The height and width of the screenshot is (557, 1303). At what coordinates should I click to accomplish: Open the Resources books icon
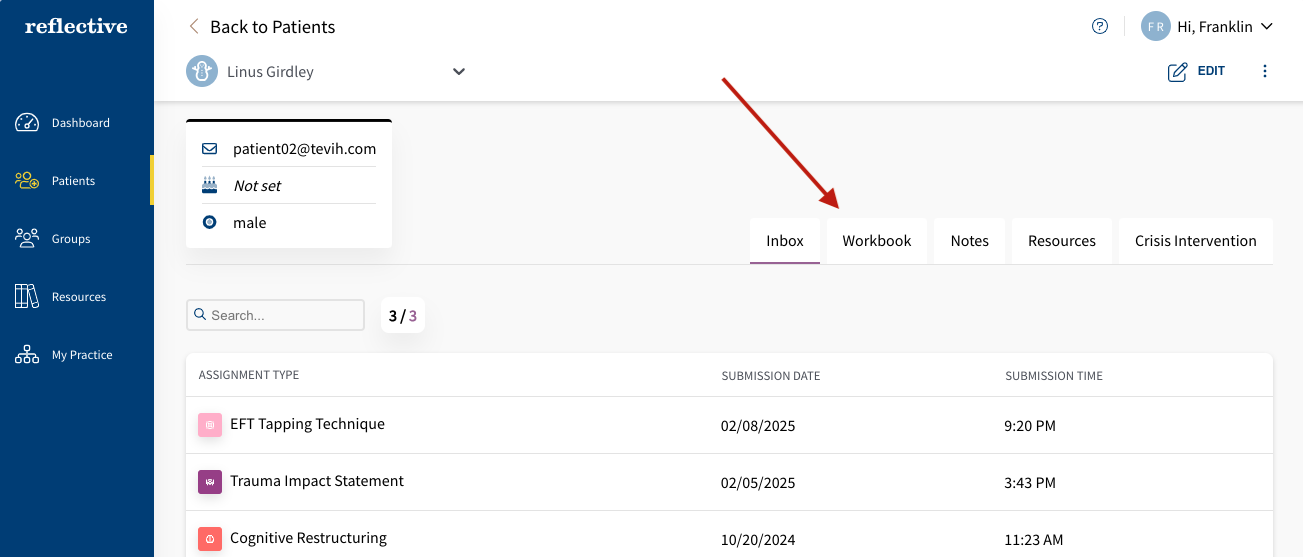coord(27,297)
